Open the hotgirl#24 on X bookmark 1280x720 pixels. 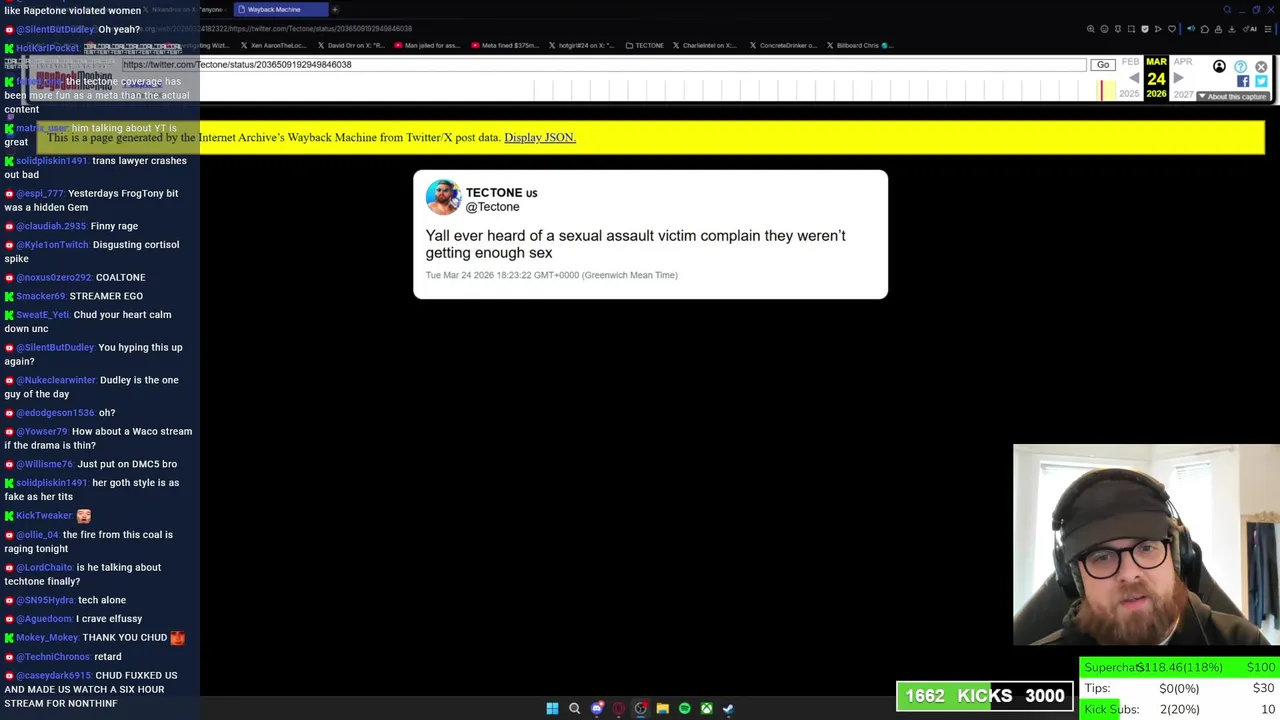(581, 45)
